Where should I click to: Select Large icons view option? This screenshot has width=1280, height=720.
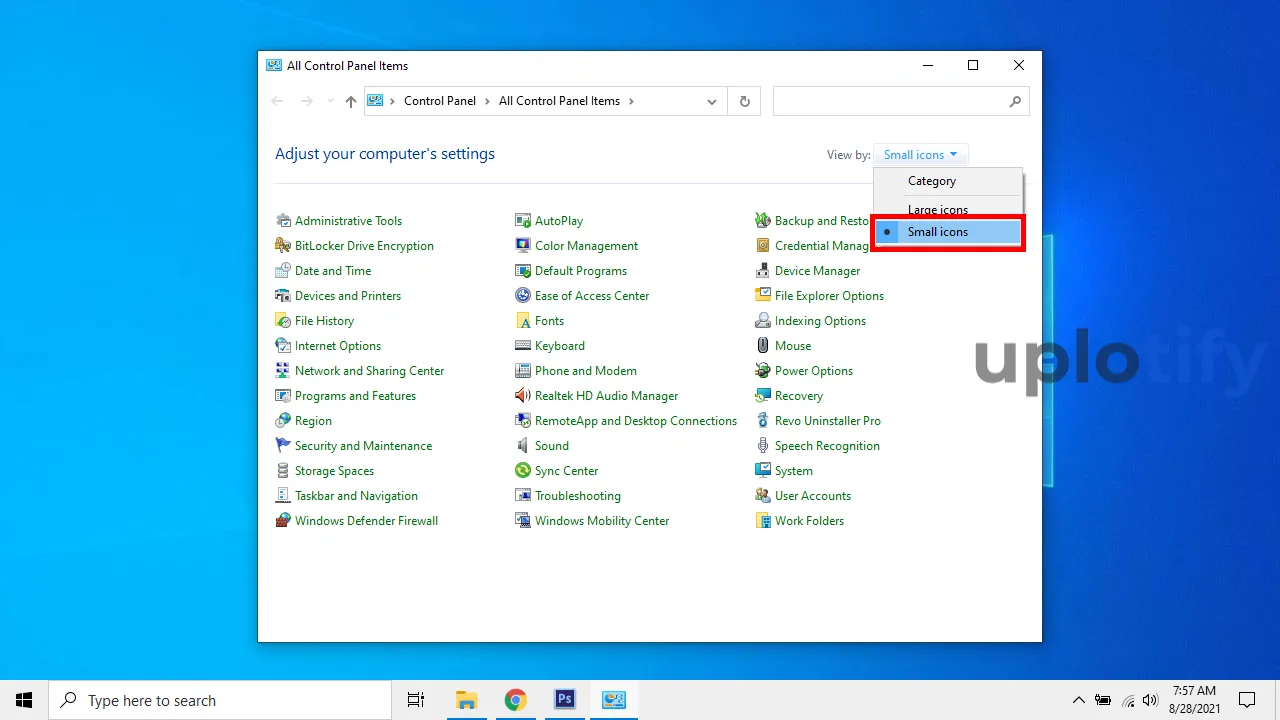948,210
